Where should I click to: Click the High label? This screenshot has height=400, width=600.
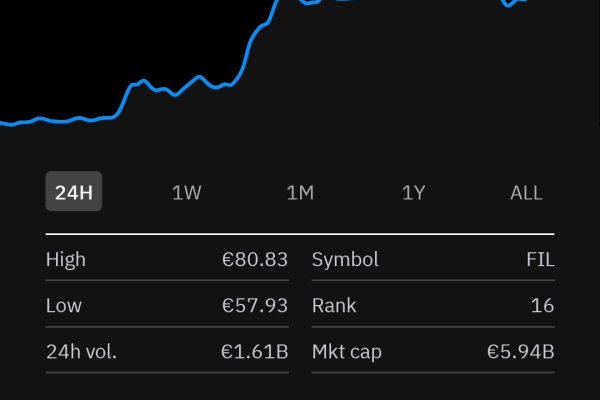click(x=66, y=260)
